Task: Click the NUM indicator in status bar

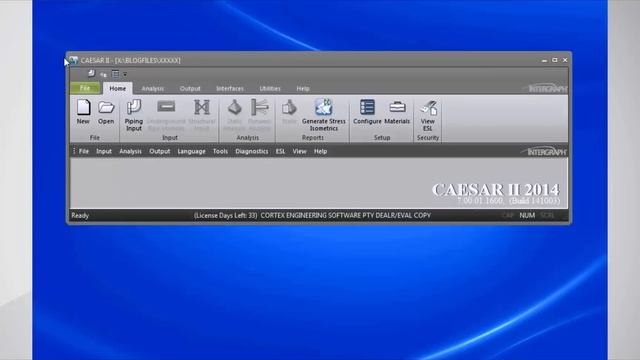Action: pos(527,216)
